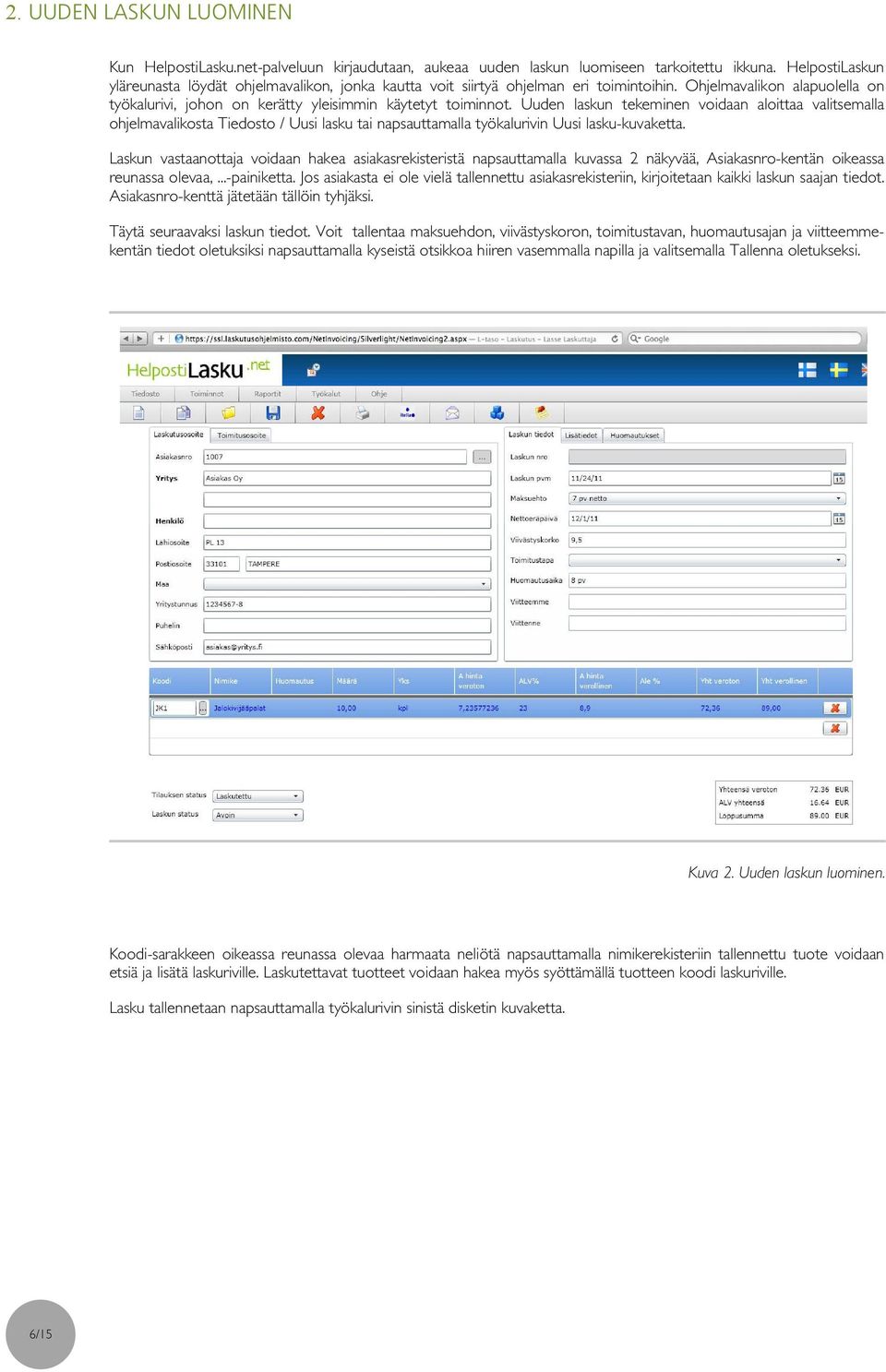Image resolution: width=886 pixels, height=1372 pixels.
Task: Delete the Jalokivijääpalat invoice row
Action: click(834, 708)
